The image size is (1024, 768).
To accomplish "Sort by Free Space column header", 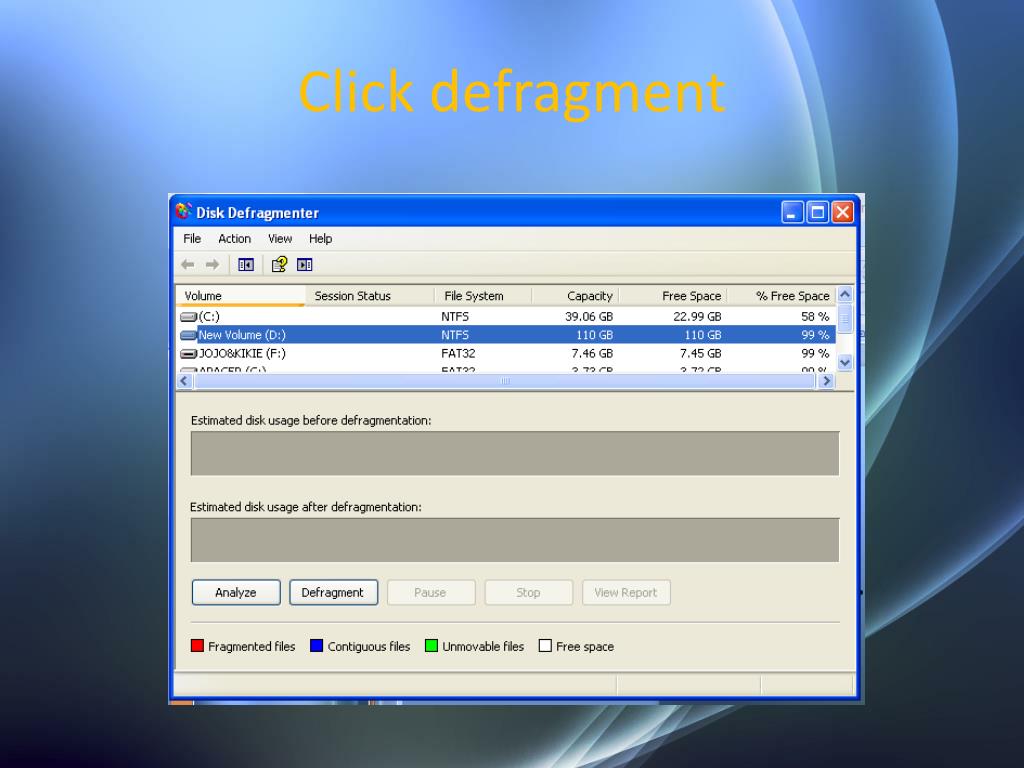I will click(x=673, y=296).
